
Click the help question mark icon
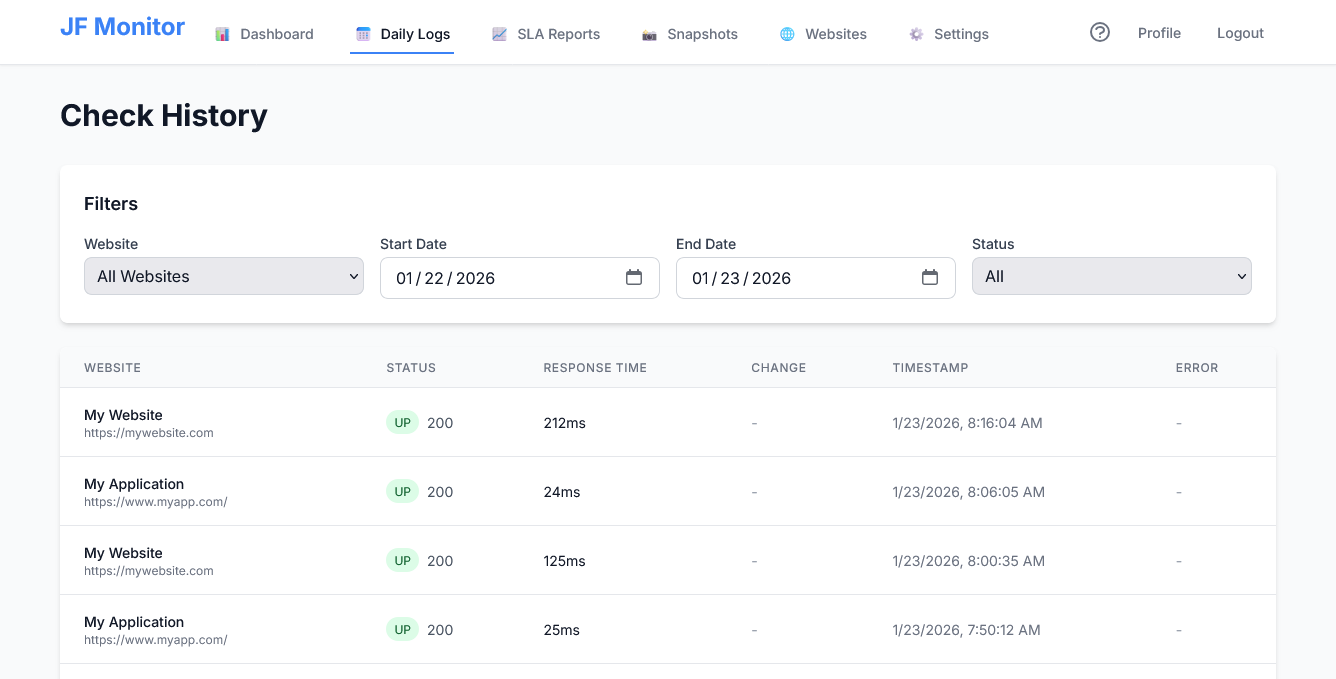pos(1100,33)
